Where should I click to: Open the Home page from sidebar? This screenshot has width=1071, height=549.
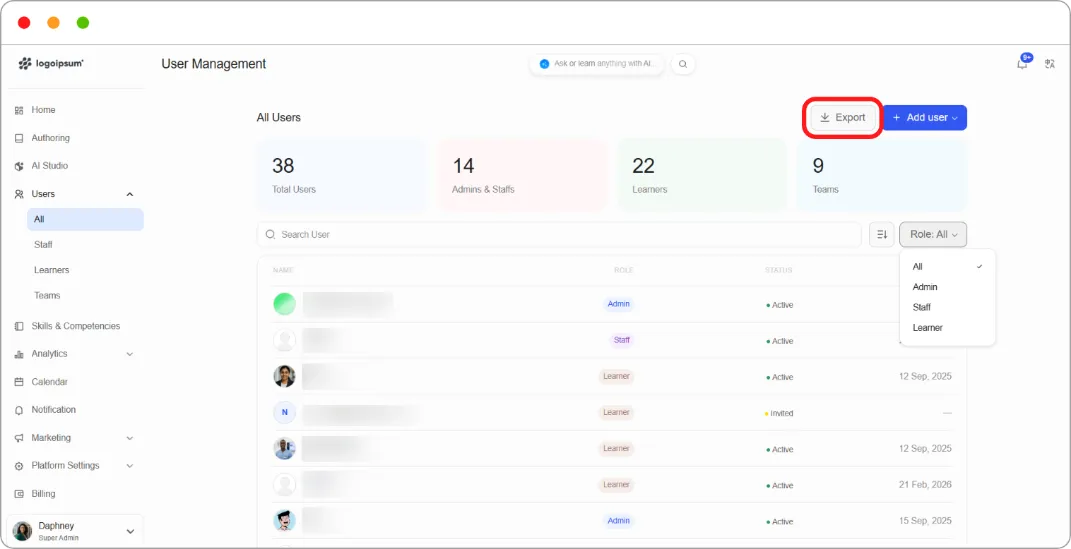click(43, 110)
